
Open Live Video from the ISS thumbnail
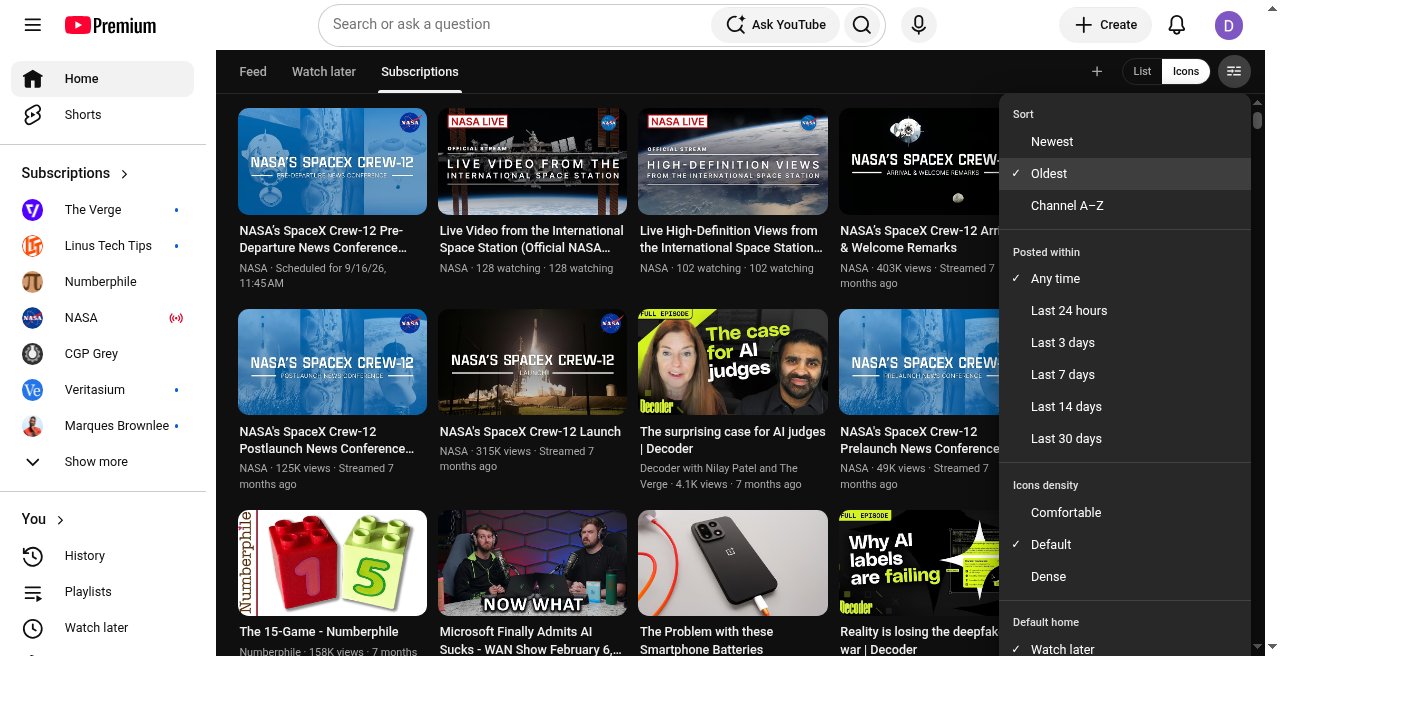pos(533,162)
